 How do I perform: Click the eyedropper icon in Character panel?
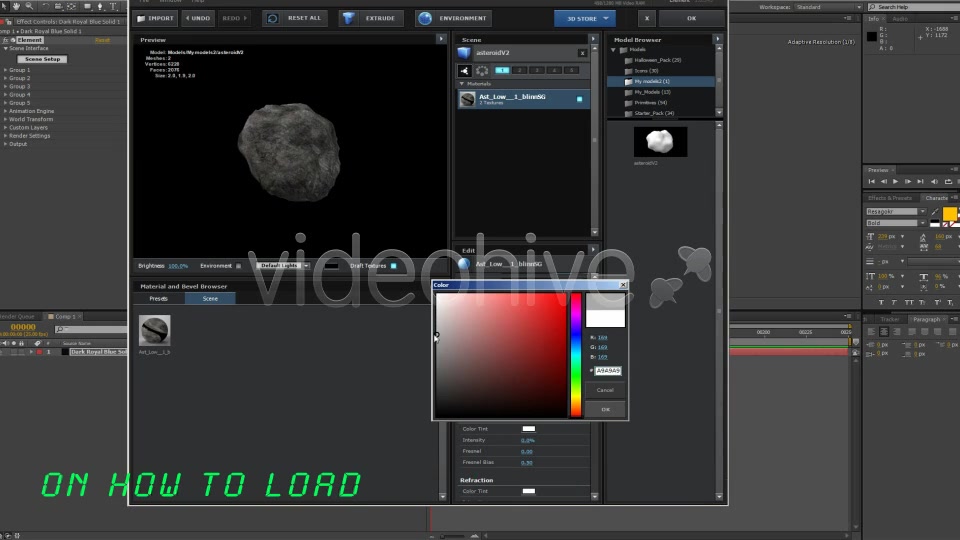pyautogui.click(x=935, y=212)
